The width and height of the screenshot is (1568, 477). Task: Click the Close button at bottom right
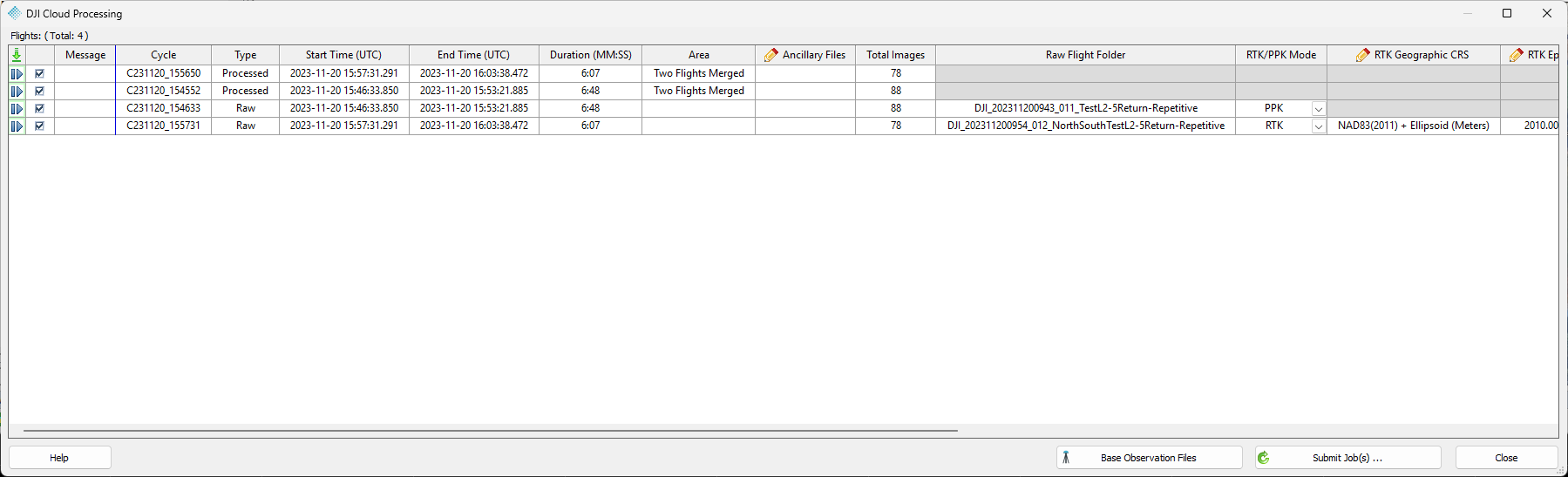1506,458
